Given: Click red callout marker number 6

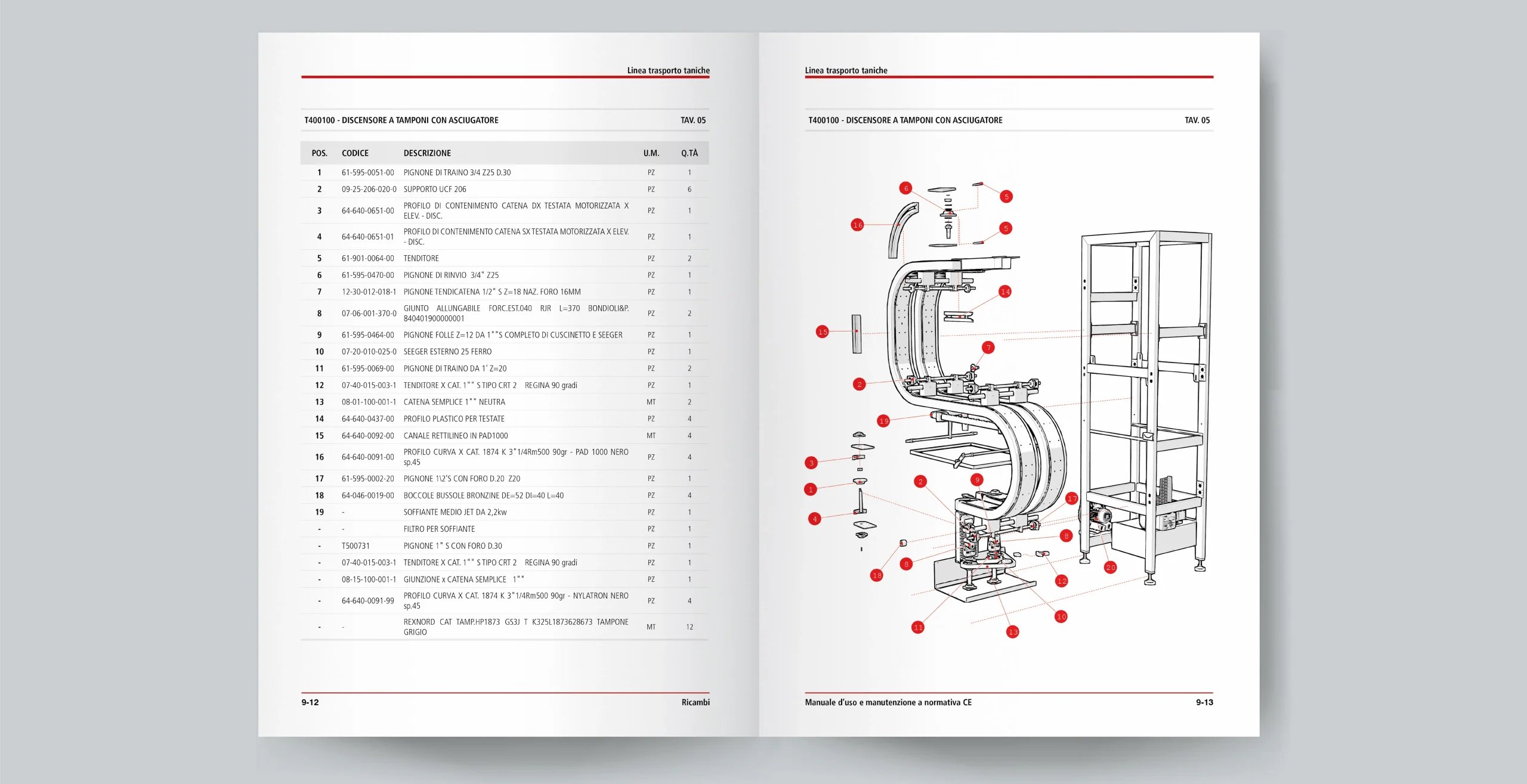Looking at the screenshot, I should [906, 188].
